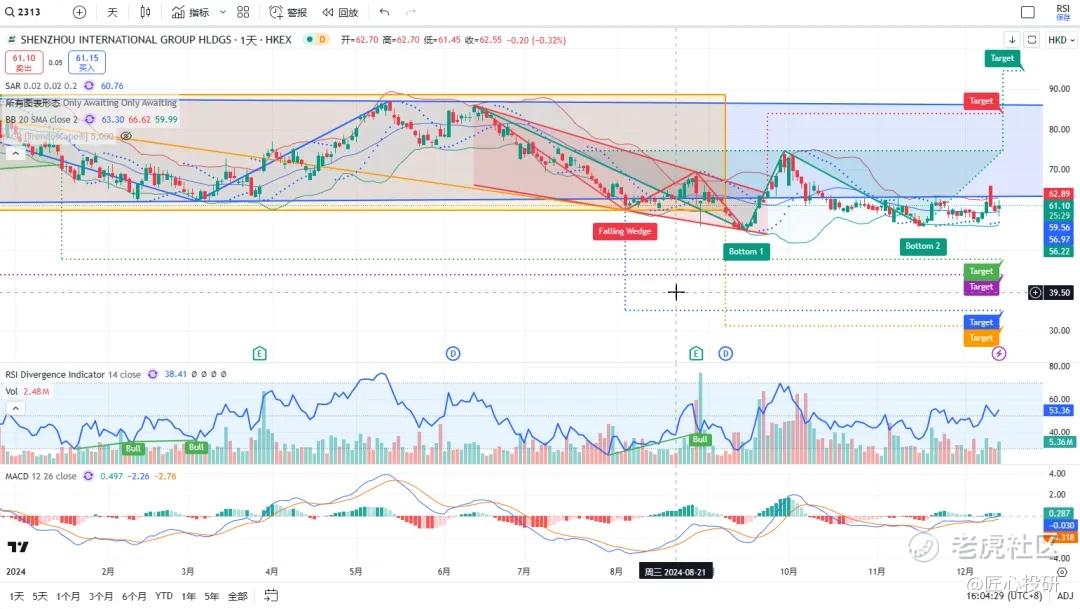Add a compare symbol with plus icon

coord(79,12)
